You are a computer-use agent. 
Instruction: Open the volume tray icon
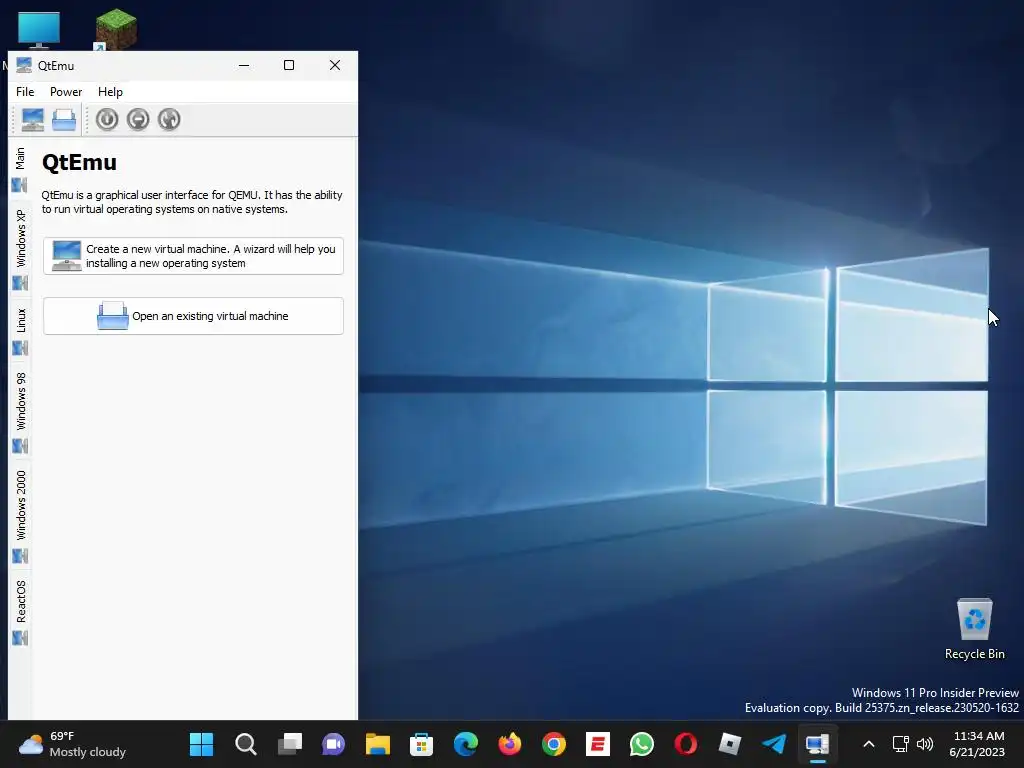click(x=925, y=744)
